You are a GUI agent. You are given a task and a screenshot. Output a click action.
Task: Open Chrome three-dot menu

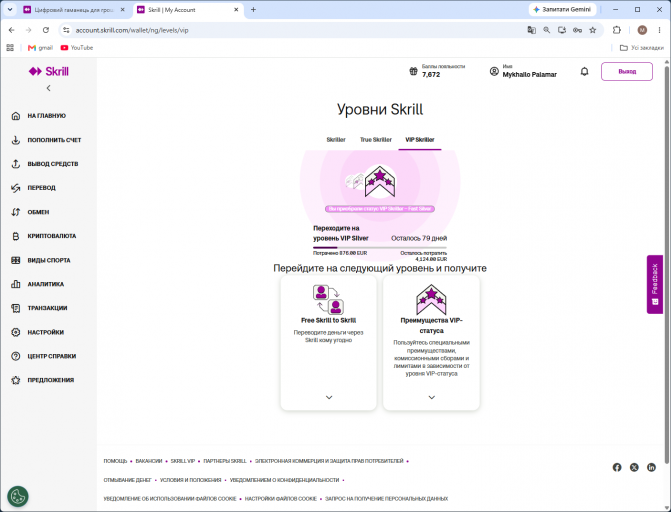tap(659, 30)
